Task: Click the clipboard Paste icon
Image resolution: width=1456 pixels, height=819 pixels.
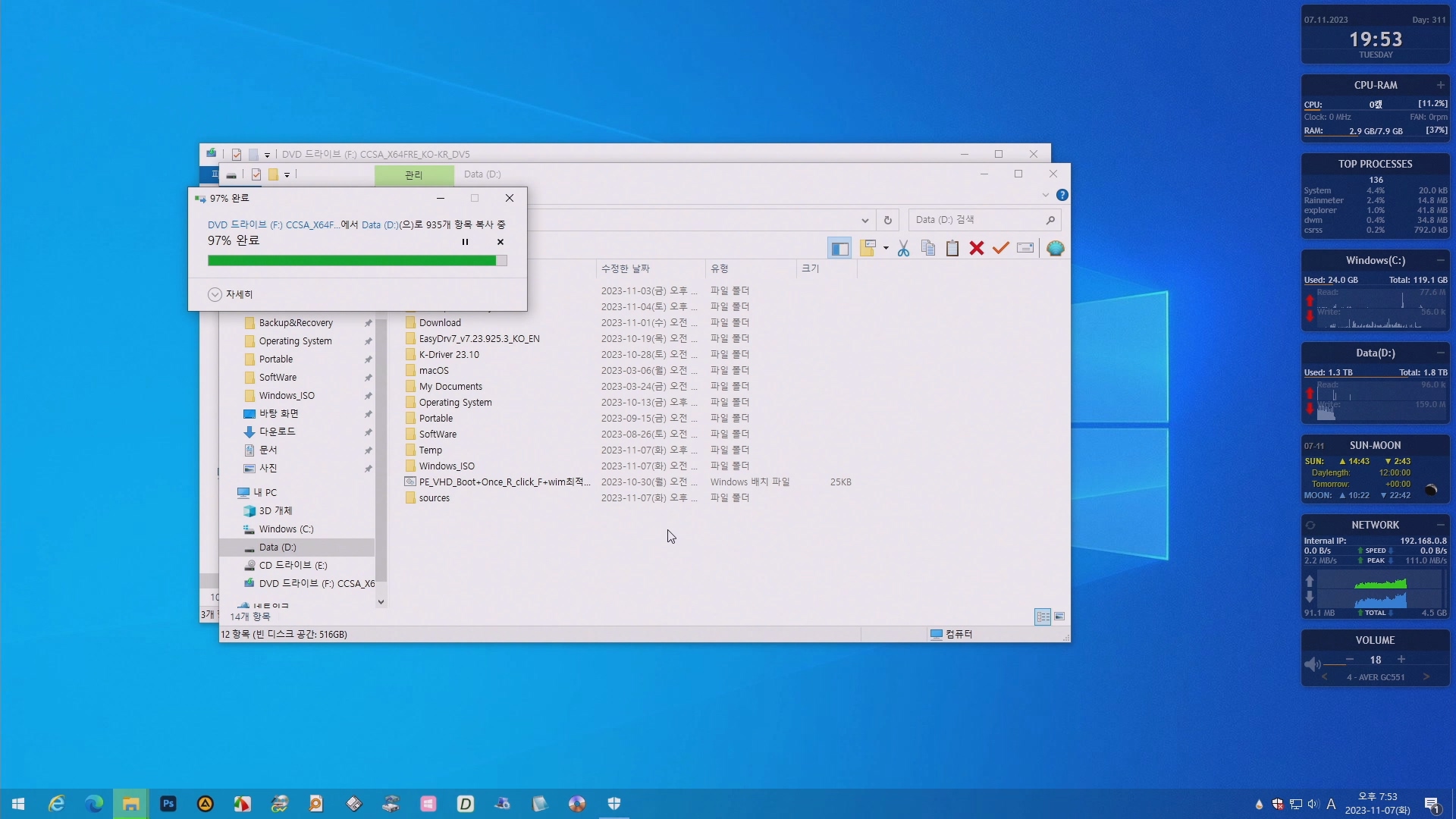Action: [x=952, y=249]
